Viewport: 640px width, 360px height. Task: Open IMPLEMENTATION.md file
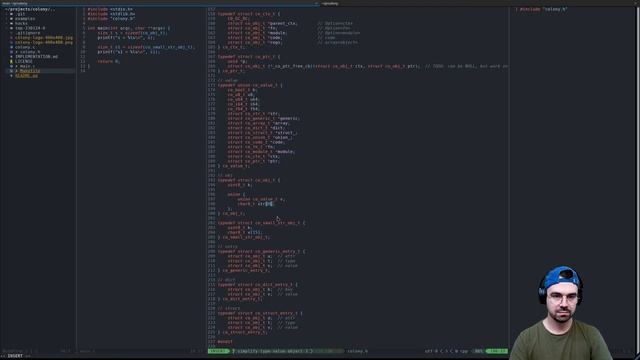click(x=36, y=56)
